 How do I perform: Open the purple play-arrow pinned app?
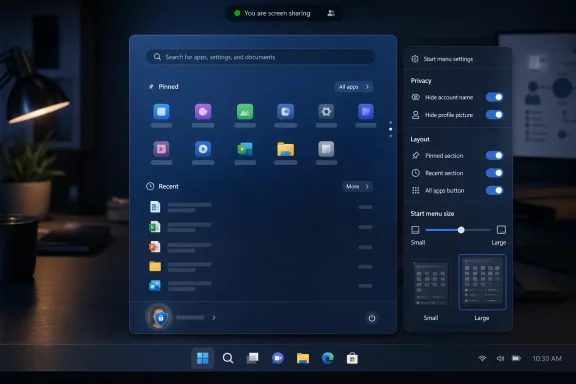click(x=366, y=112)
